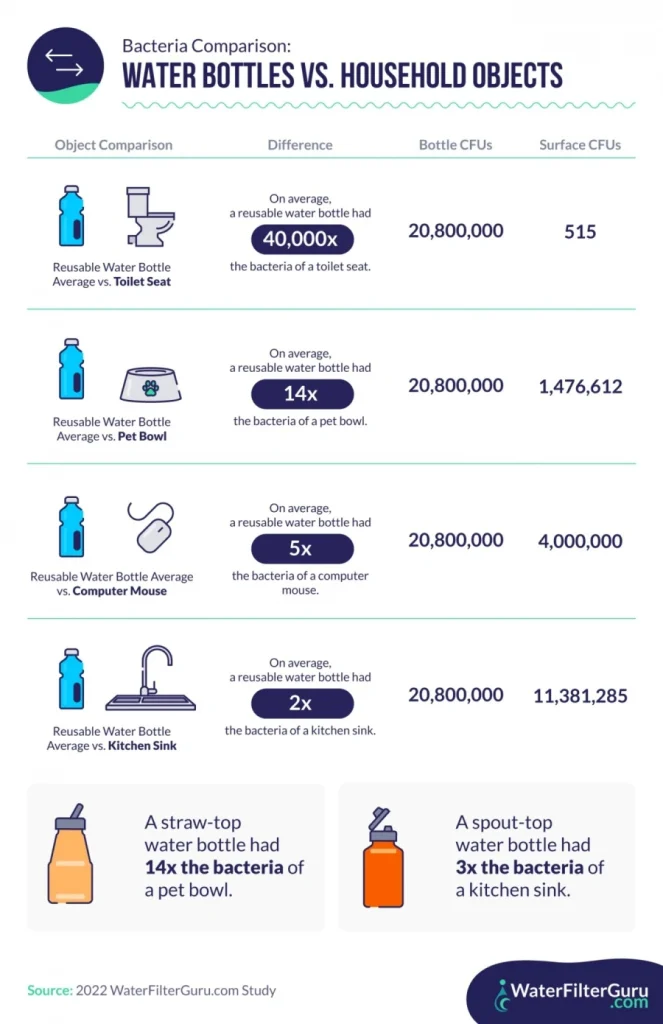Click the toilet seat icon
Image resolution: width=663 pixels, height=1024 pixels.
point(149,217)
